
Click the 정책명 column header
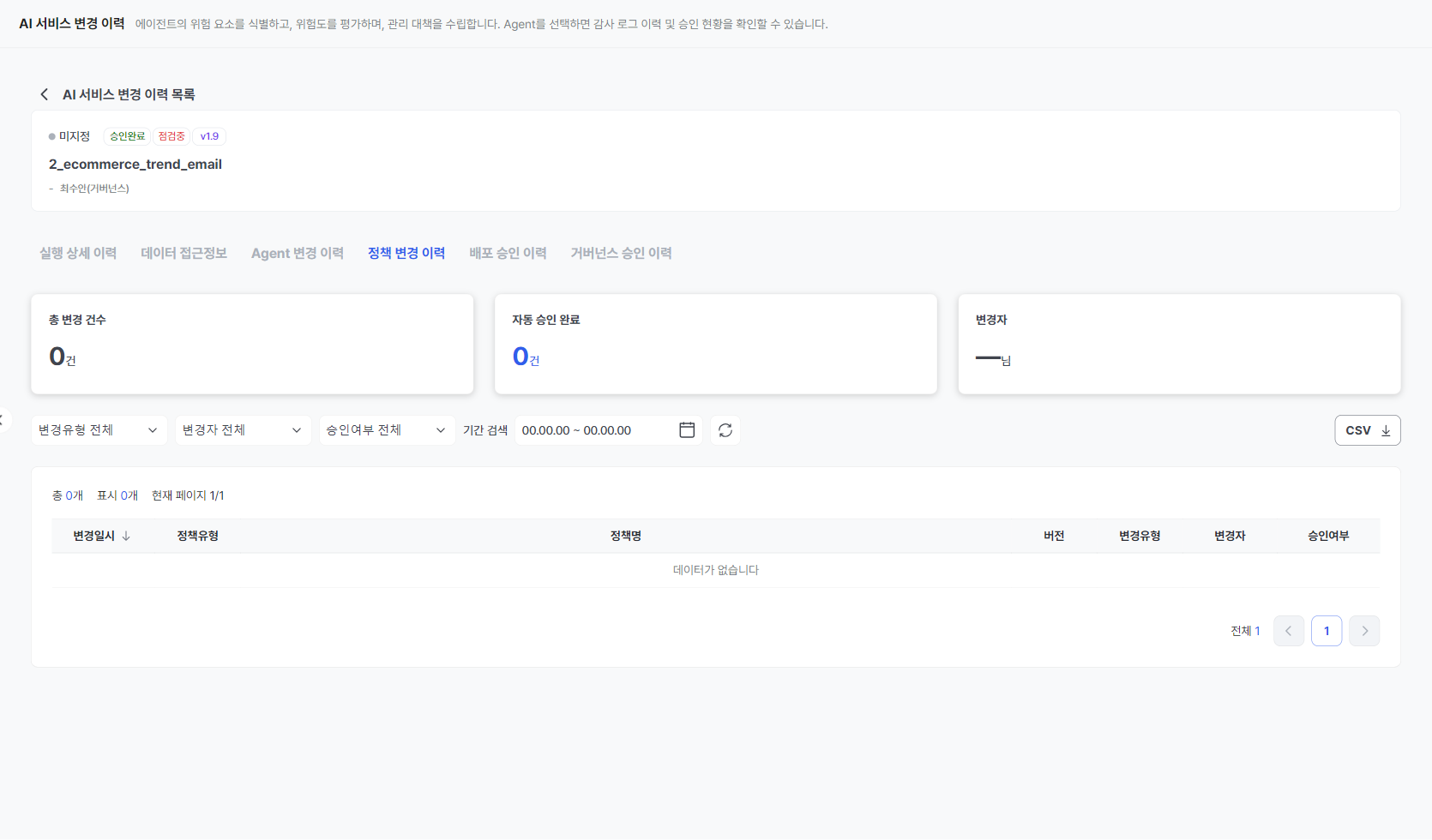[x=626, y=536]
